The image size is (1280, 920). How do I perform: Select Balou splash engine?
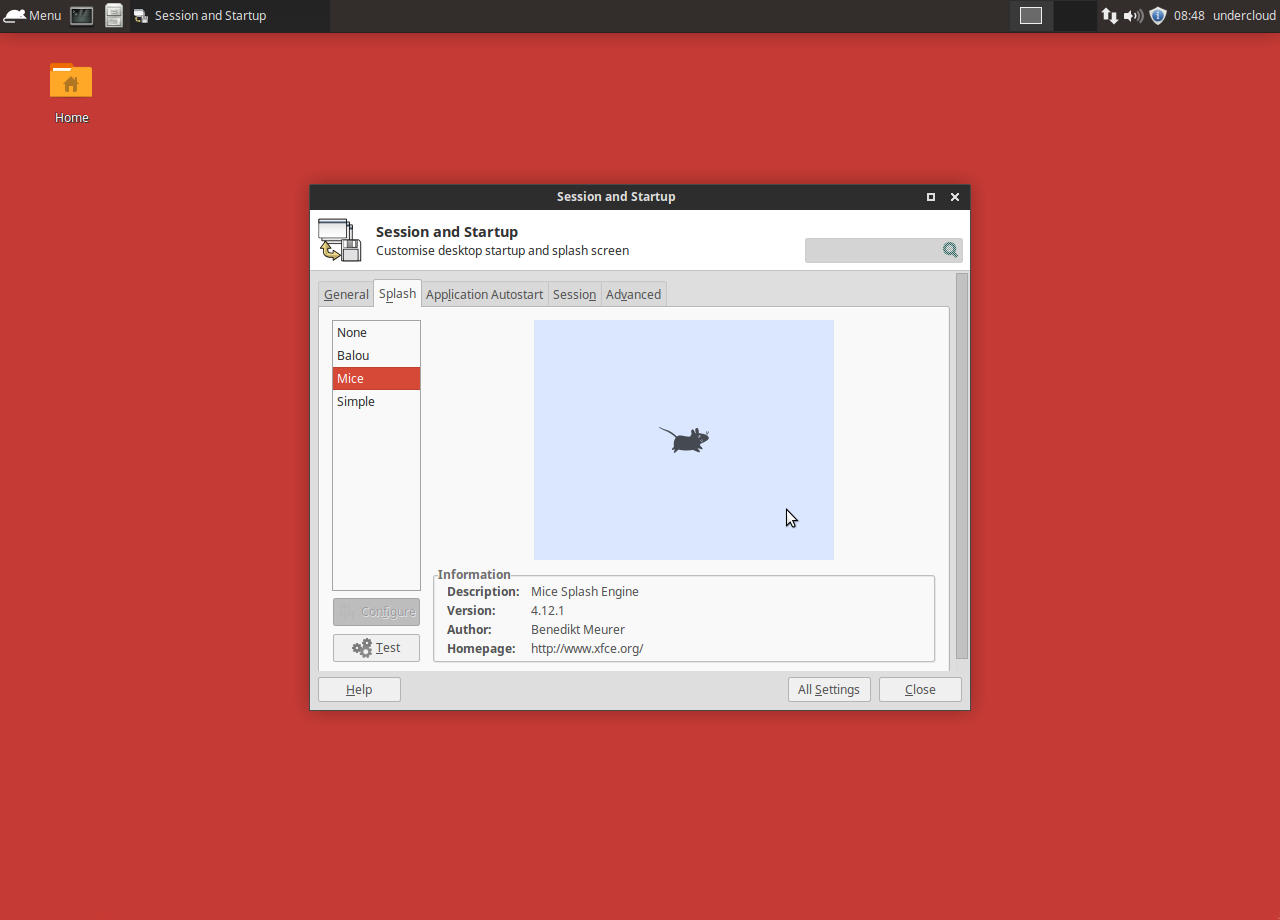(x=376, y=355)
